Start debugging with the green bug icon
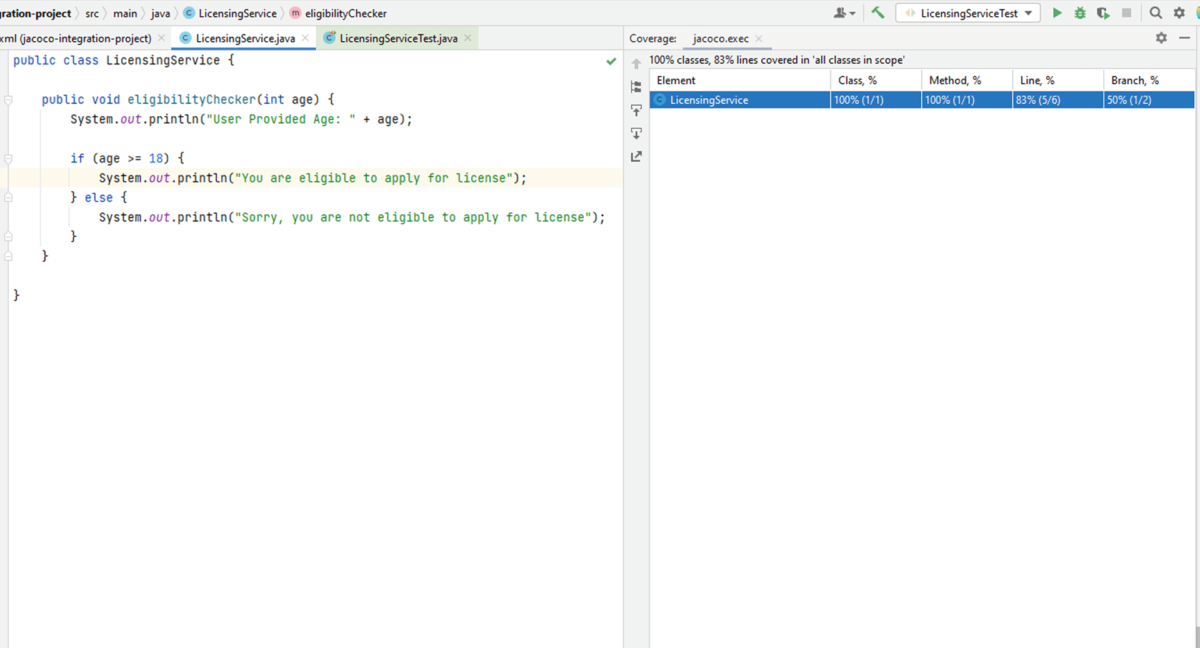The width and height of the screenshot is (1200, 648). (1080, 13)
